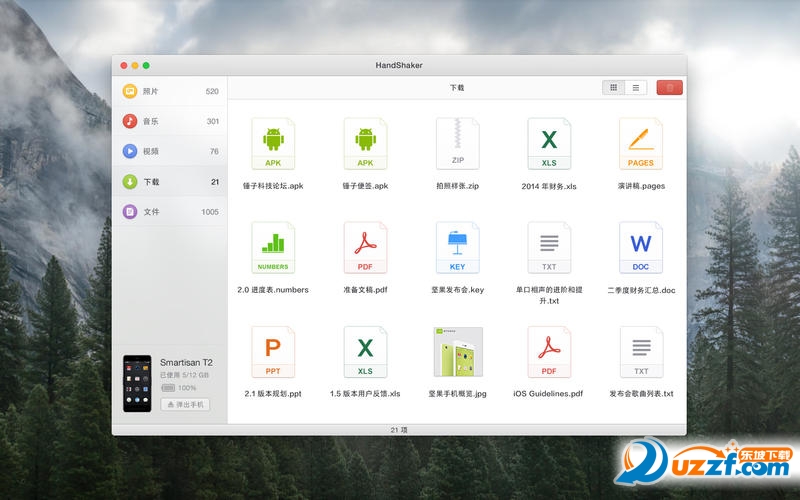800x500 pixels.
Task: Click the 2014 年财务.xls file name
Action: tap(549, 186)
